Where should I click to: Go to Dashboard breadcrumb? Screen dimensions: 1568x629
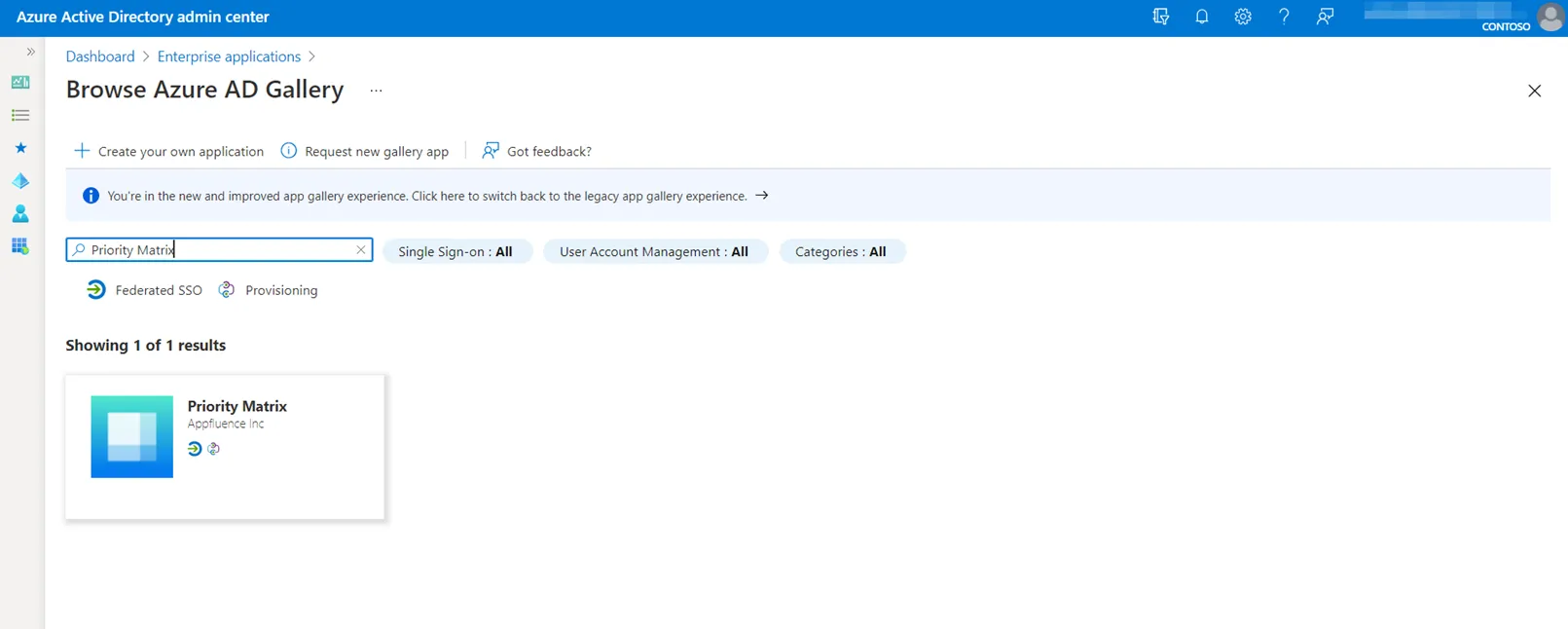coord(100,56)
